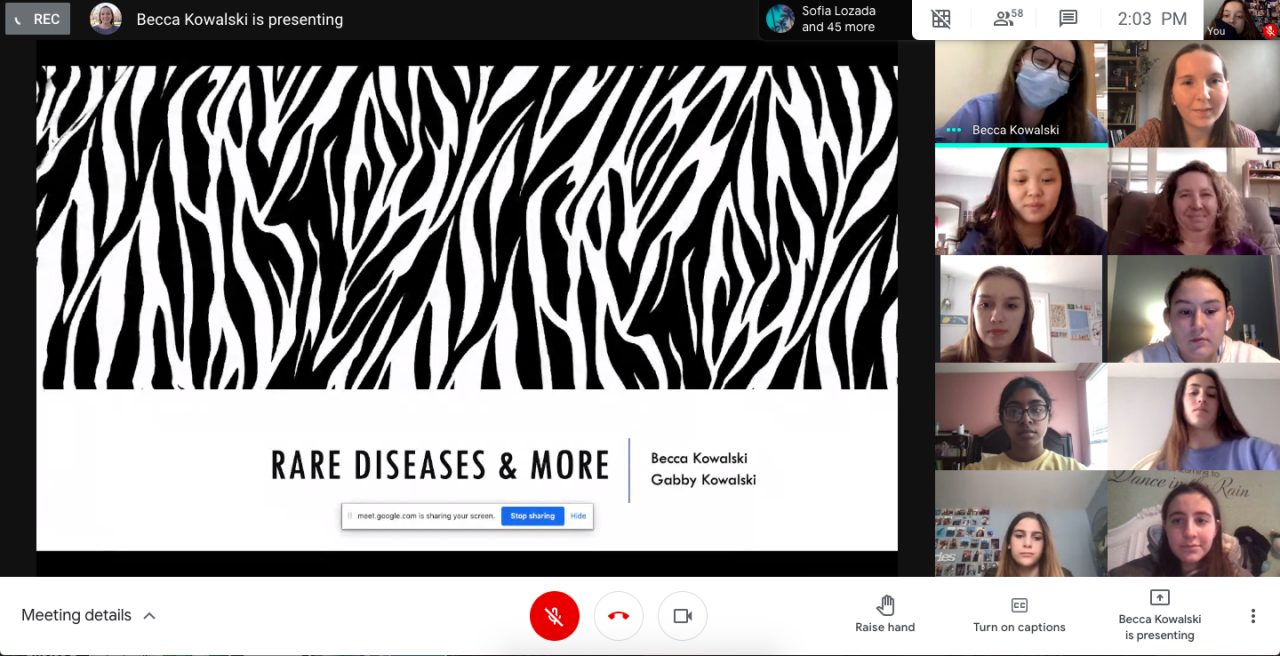Image resolution: width=1280 pixels, height=656 pixels.
Task: Expand Meeting details
Action: click(x=88, y=615)
